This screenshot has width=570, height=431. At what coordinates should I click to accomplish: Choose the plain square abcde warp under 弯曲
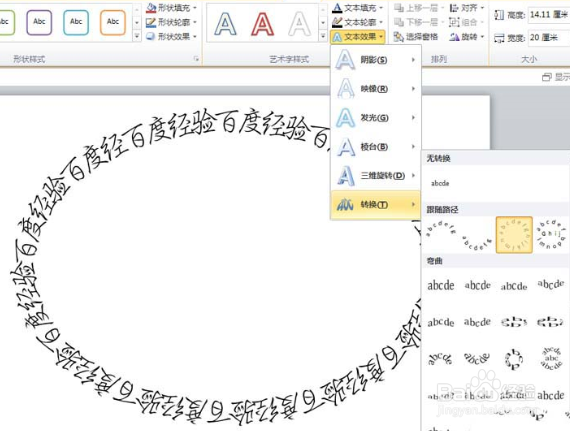[441, 286]
